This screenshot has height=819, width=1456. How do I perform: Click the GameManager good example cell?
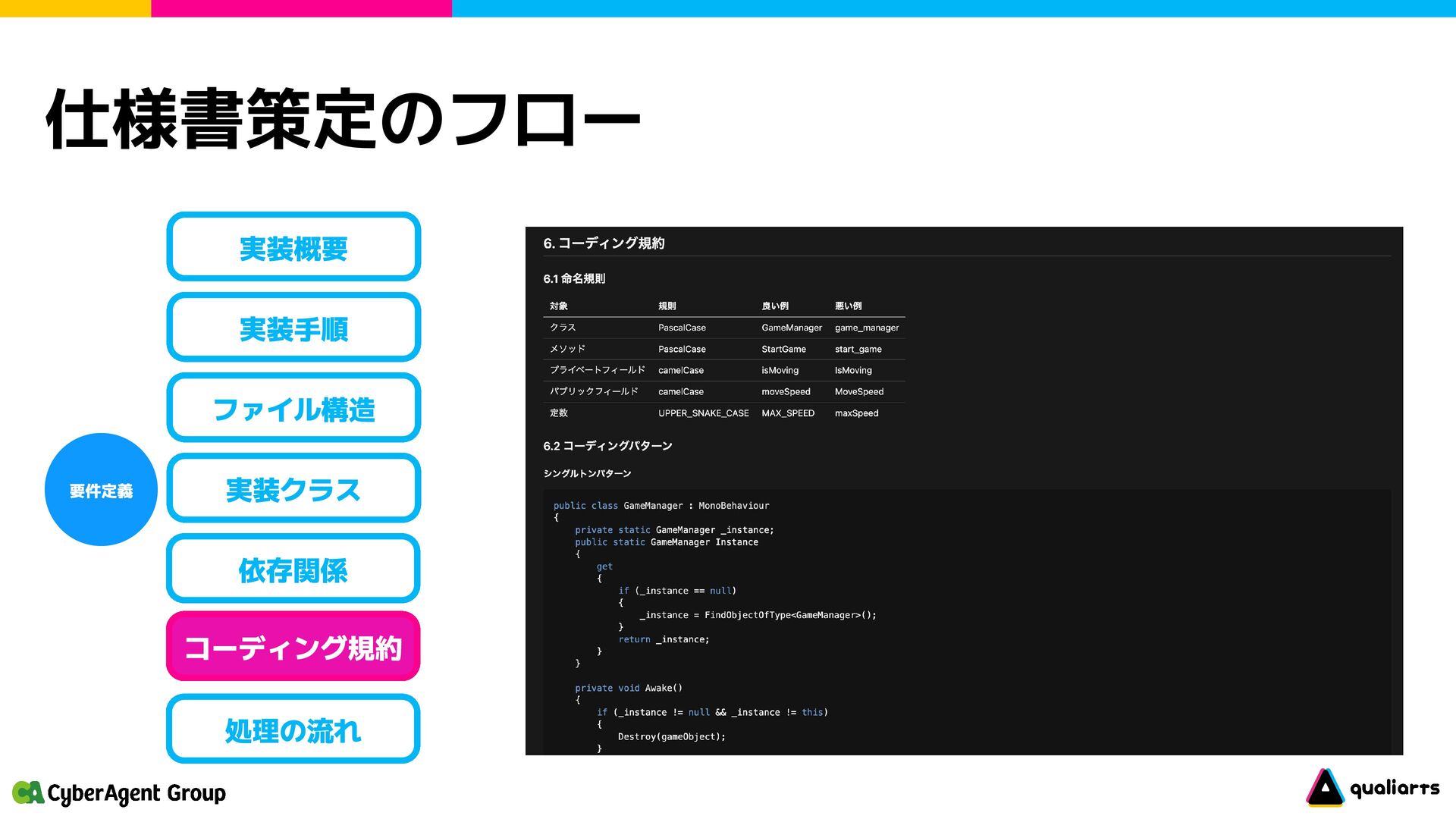pos(791,328)
